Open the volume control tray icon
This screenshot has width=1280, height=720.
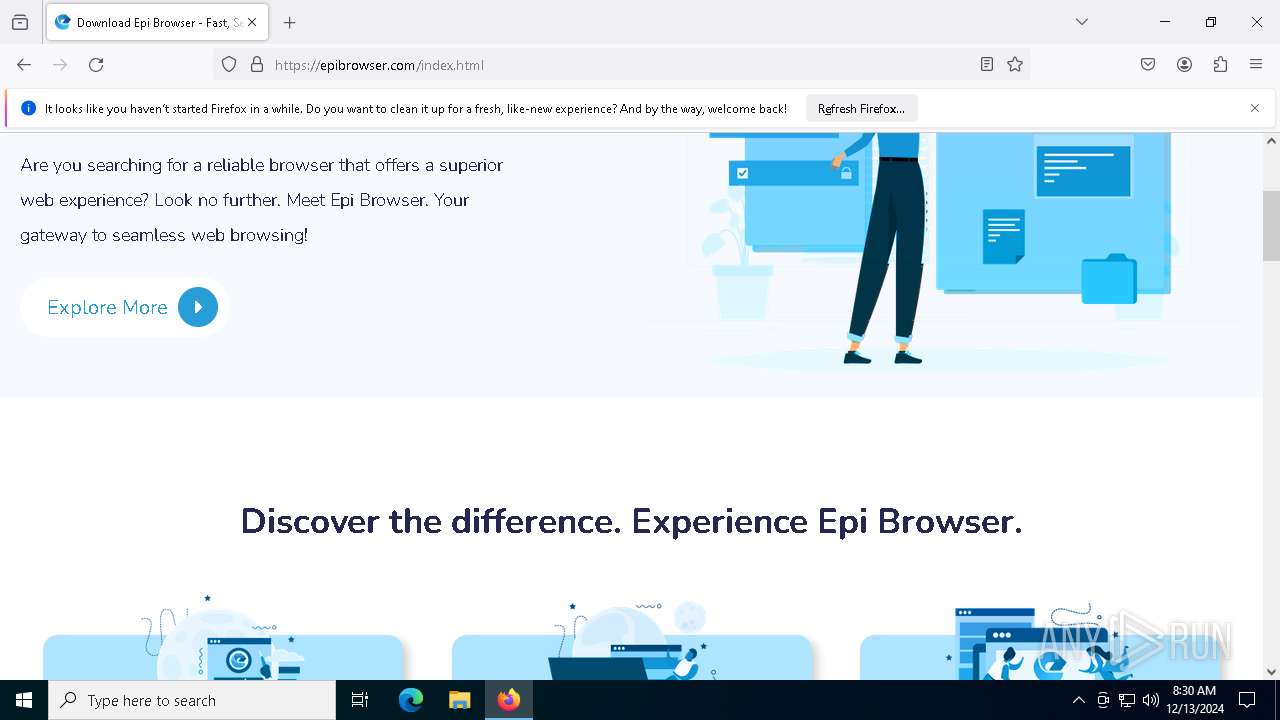pos(1151,700)
